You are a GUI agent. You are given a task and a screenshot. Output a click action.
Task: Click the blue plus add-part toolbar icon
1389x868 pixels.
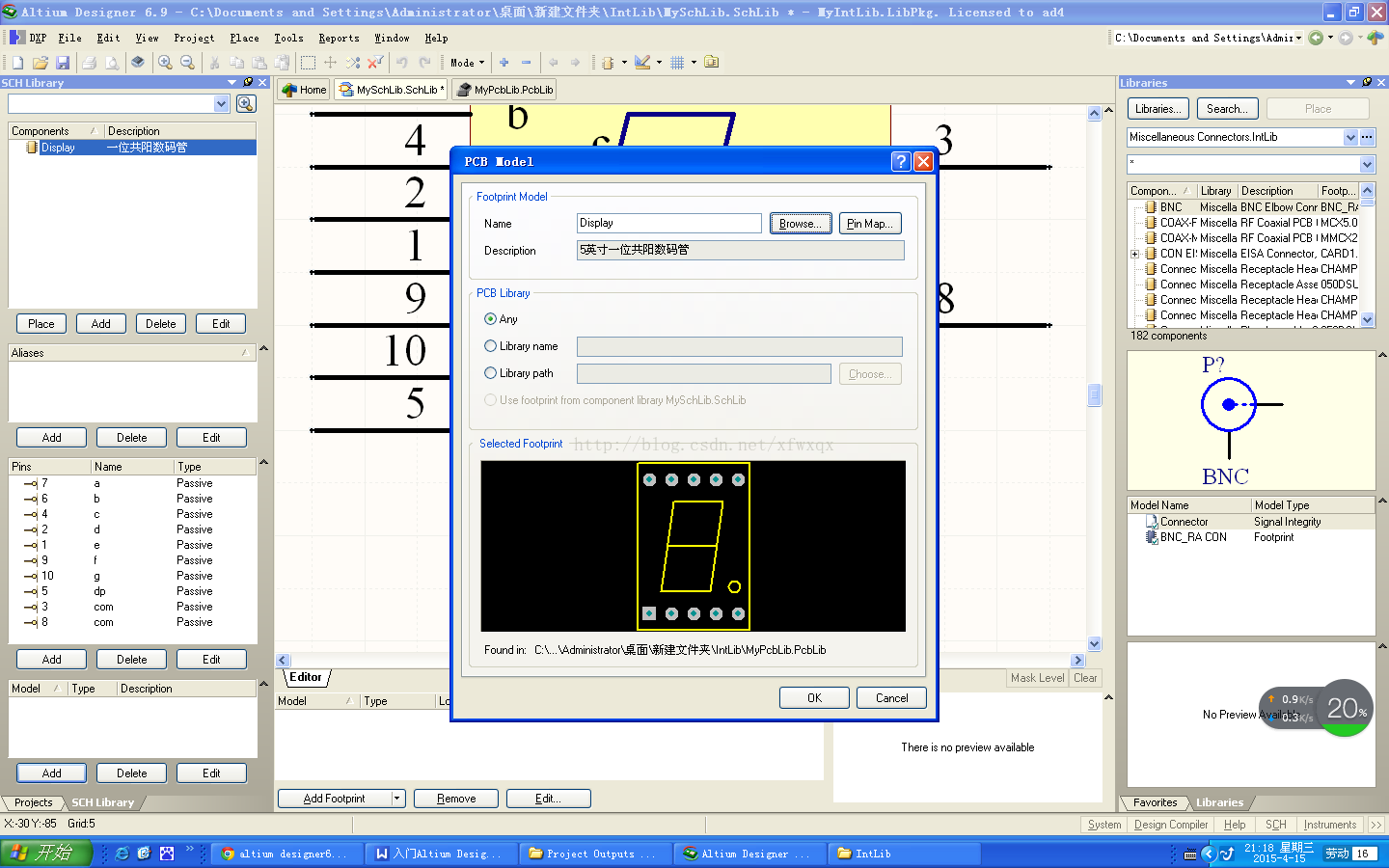[x=504, y=63]
